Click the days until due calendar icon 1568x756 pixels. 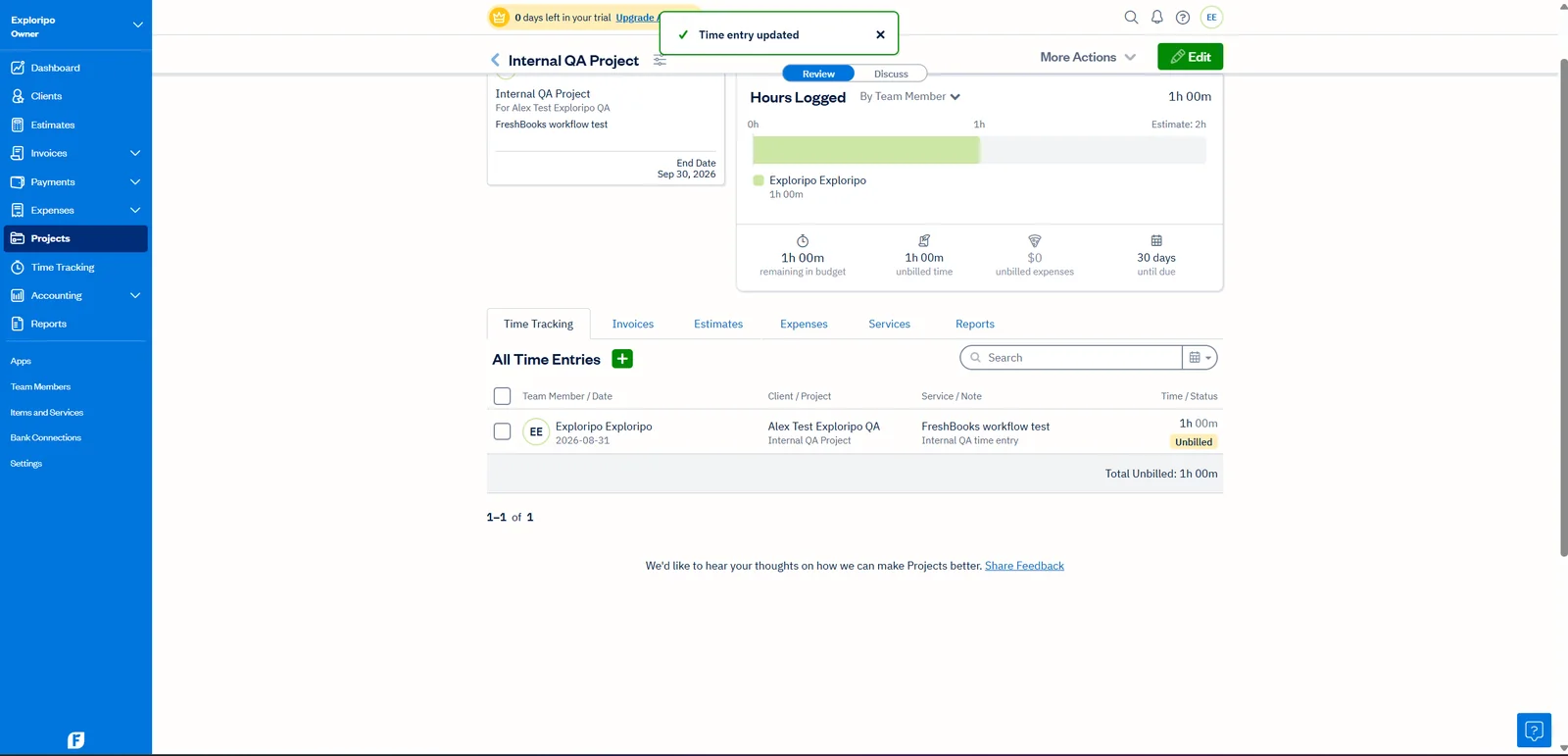tap(1156, 241)
